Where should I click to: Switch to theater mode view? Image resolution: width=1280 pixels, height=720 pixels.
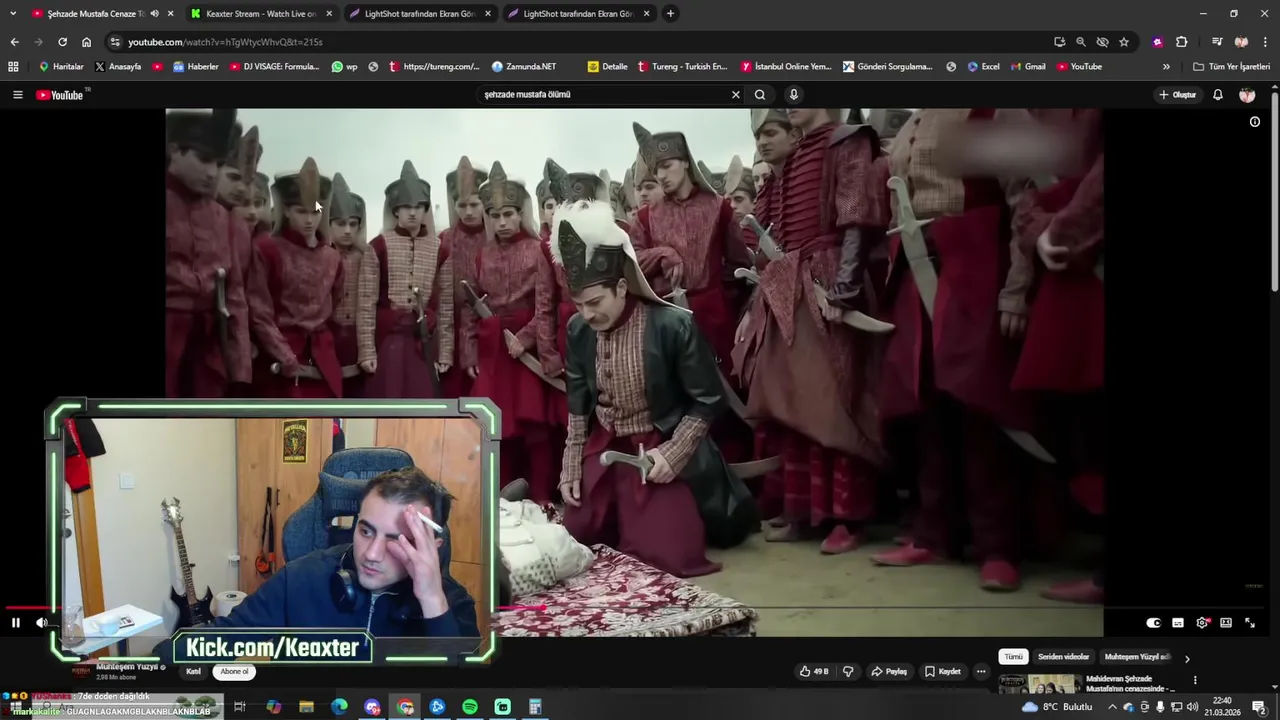pos(1226,623)
